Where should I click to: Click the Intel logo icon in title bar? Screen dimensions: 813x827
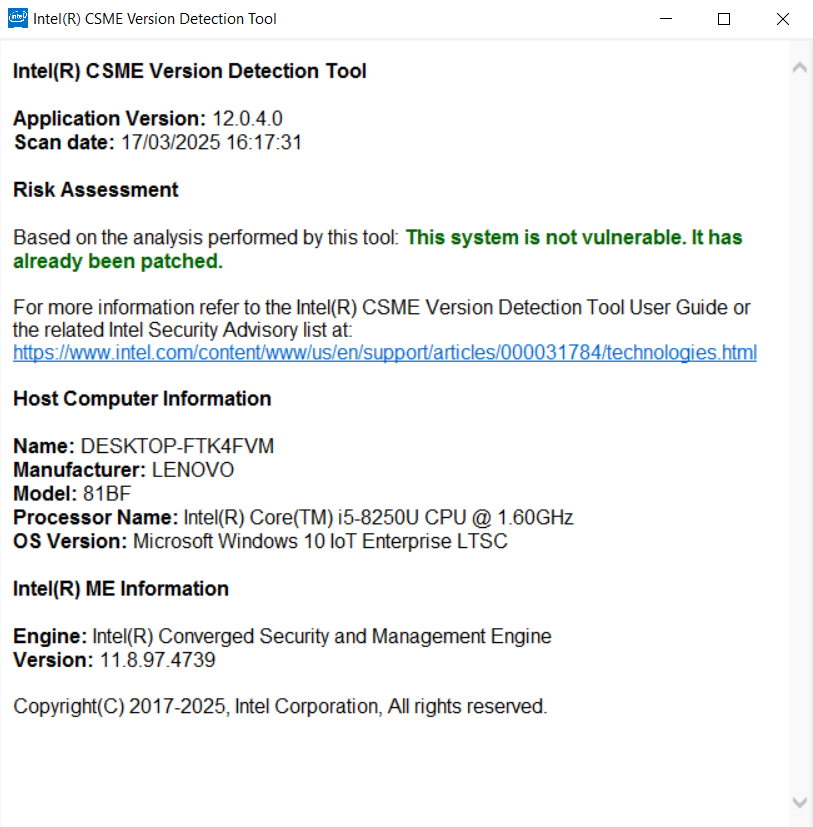coord(18,19)
